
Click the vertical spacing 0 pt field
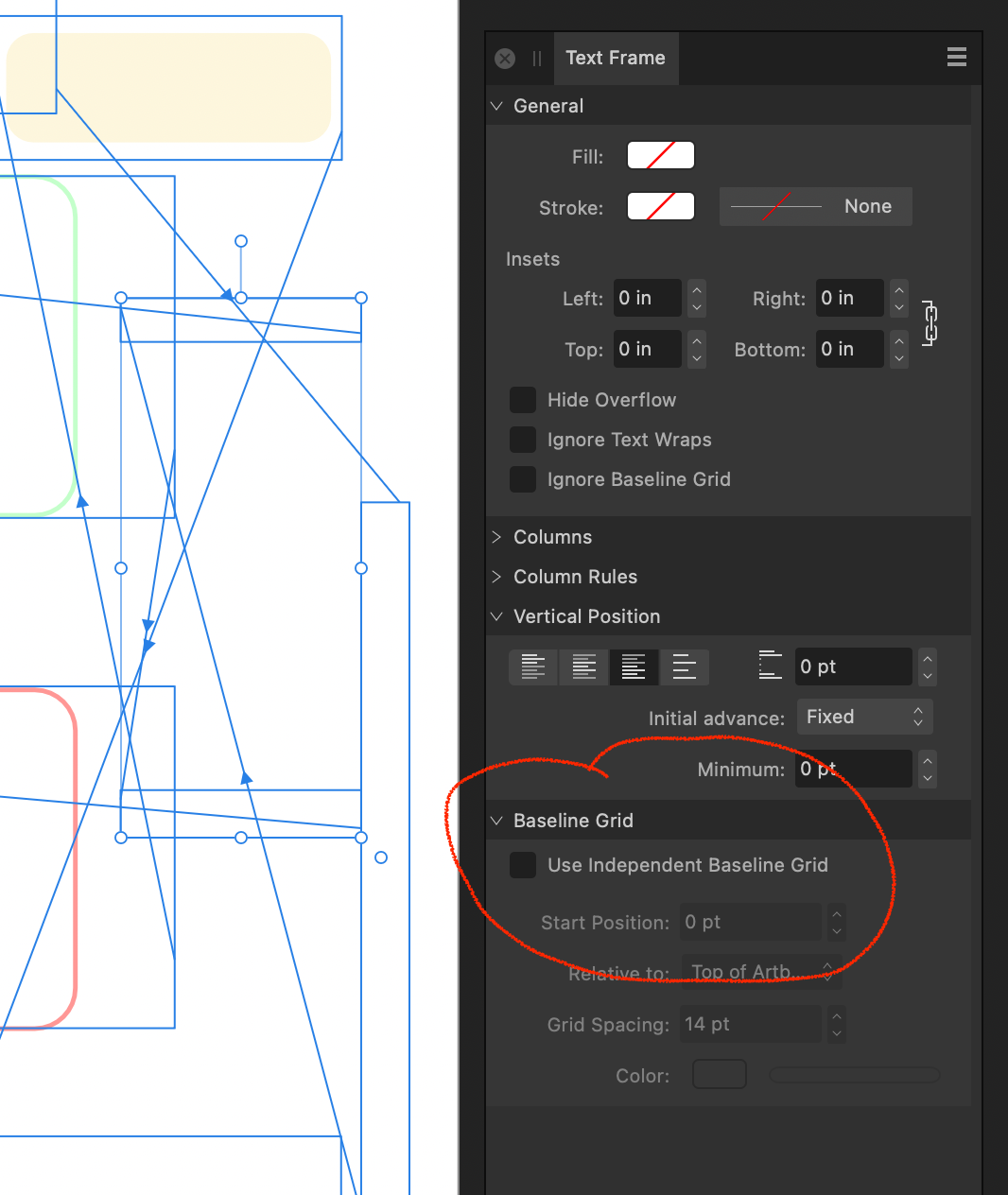pos(854,667)
